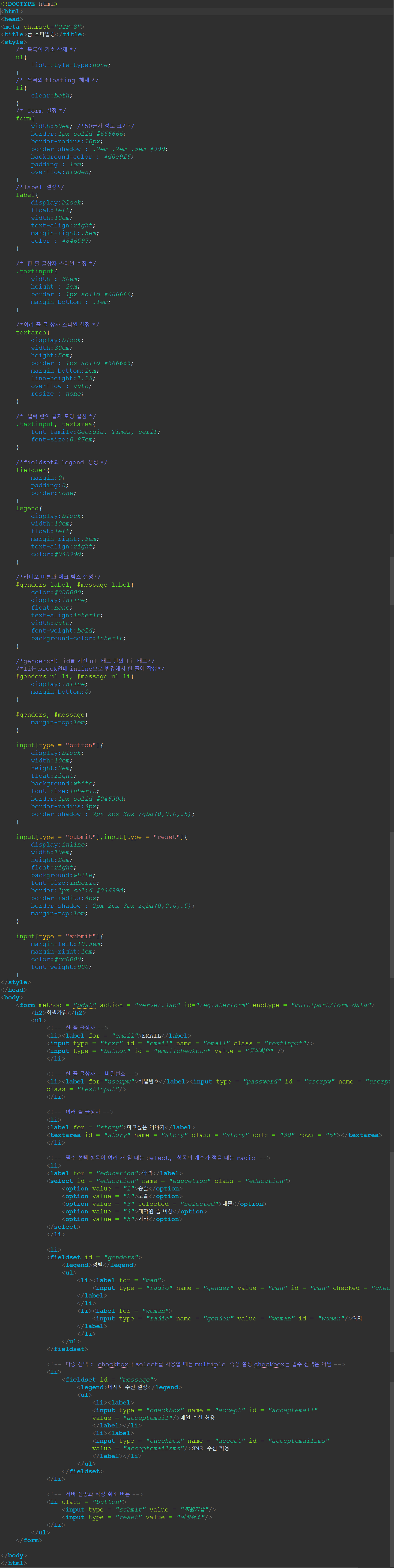This screenshot has height=1568, width=394.
Task: Click the select line with id "education"
Action: coord(168,1181)
